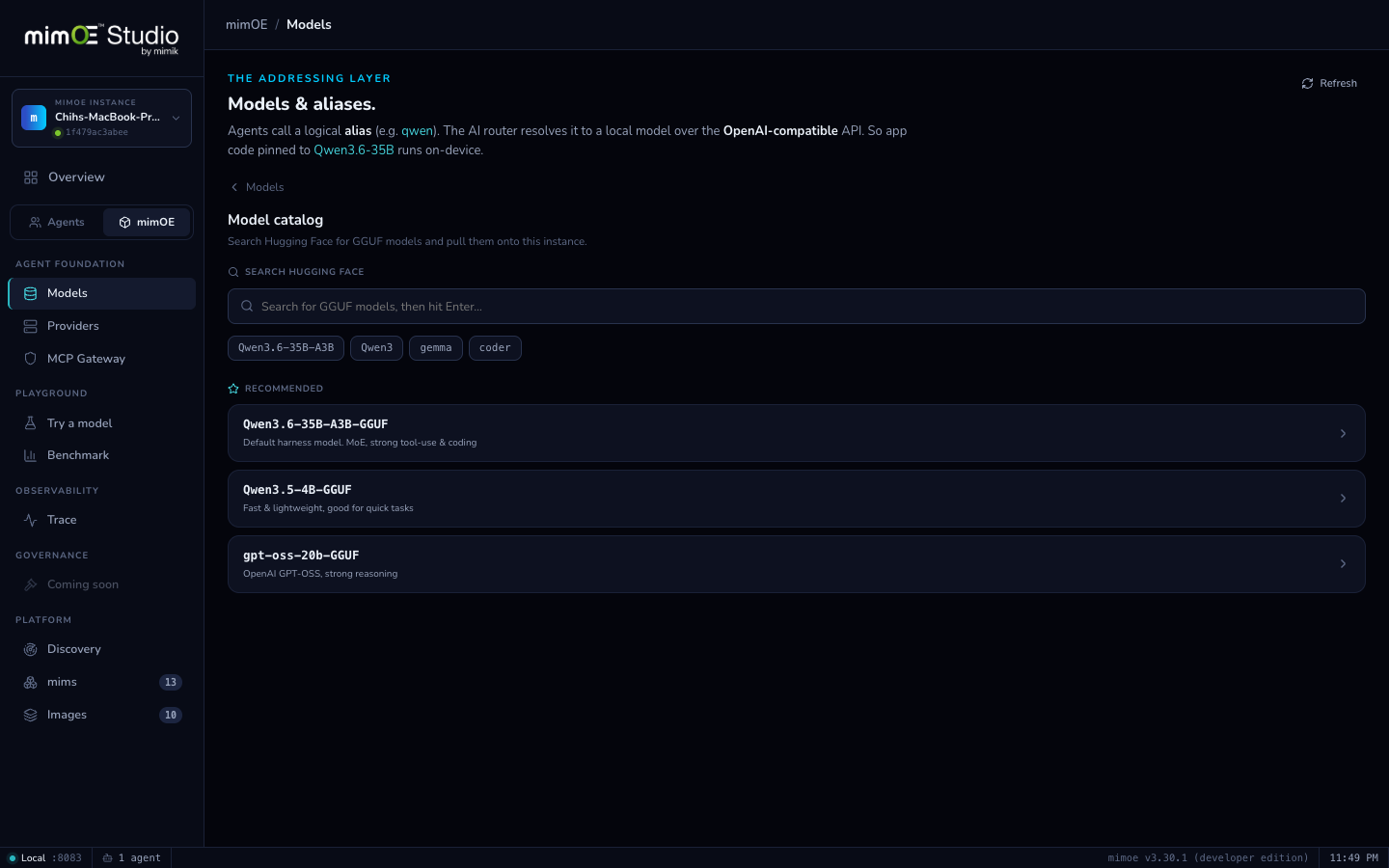Open the Trace observability page

[x=101, y=520]
